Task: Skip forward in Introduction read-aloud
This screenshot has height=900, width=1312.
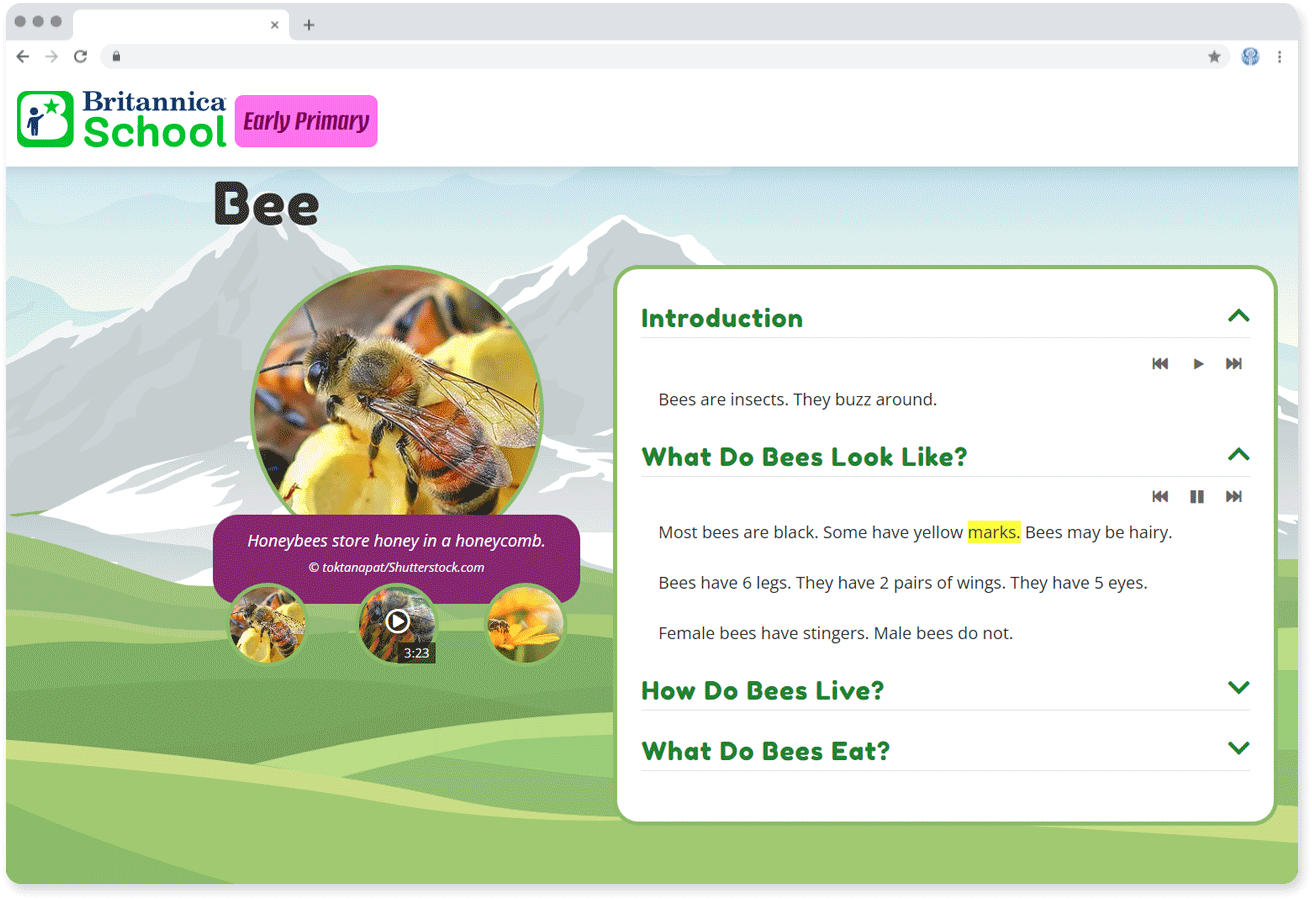Action: [1234, 364]
